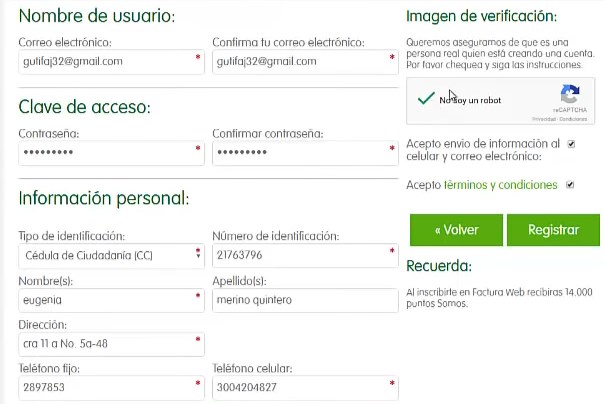Open the Tipo de identificación dropdown
This screenshot has width=604, height=404.
111,255
